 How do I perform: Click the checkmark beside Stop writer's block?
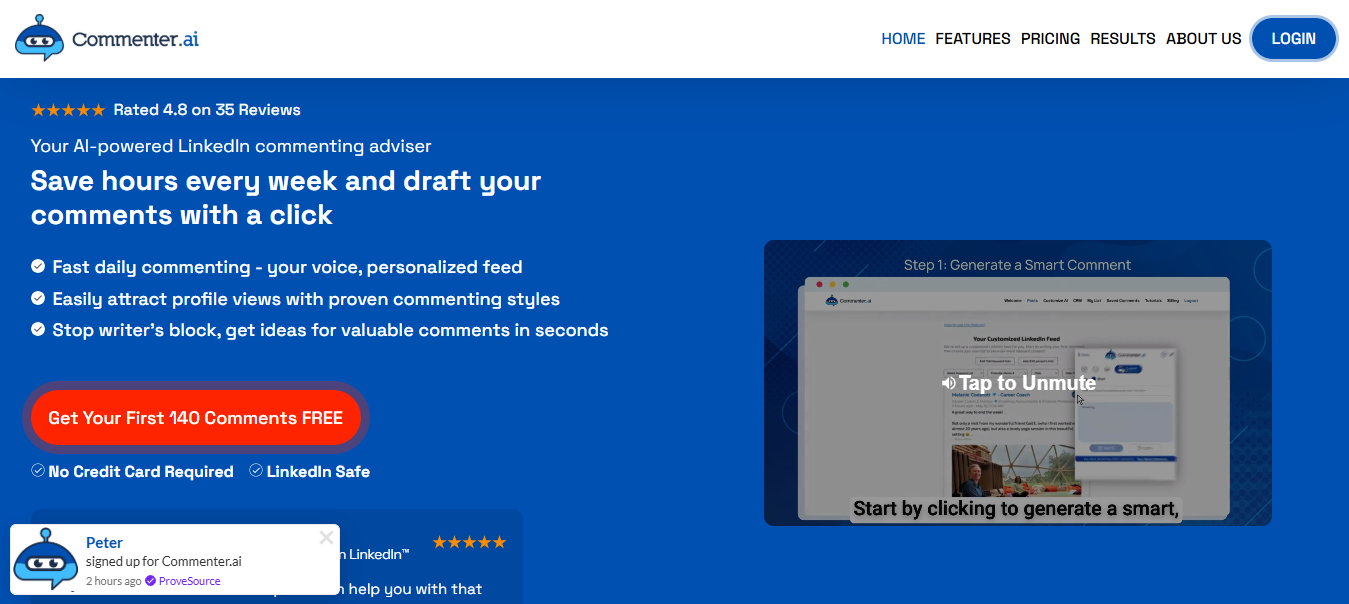point(38,329)
